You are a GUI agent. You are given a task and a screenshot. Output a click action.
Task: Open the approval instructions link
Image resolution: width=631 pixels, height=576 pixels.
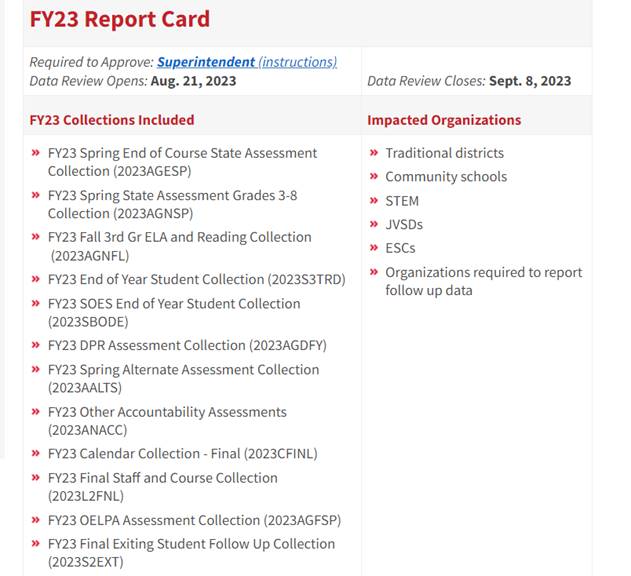click(297, 62)
